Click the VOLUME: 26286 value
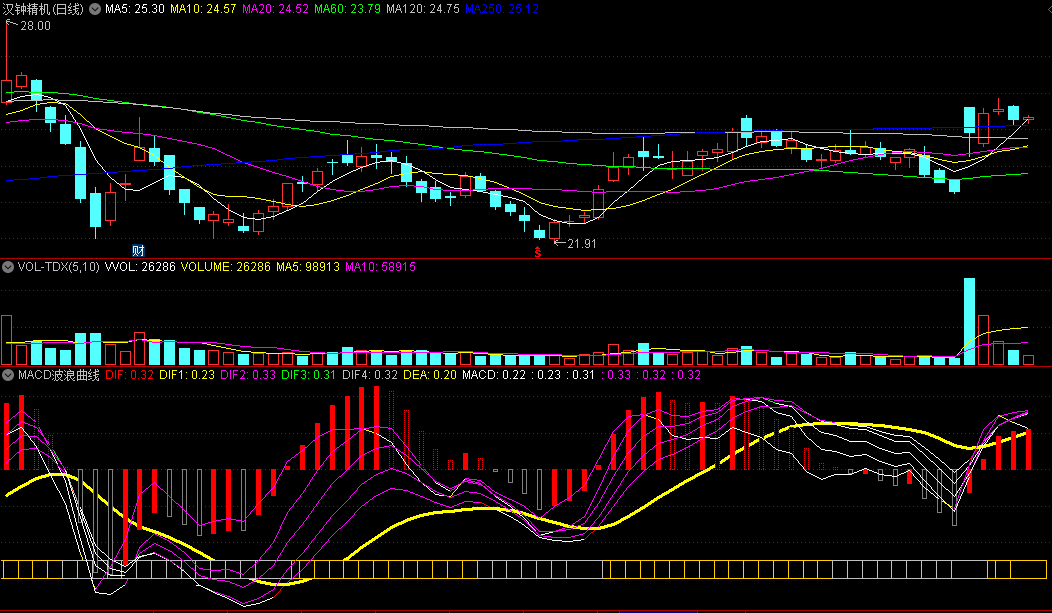This screenshot has width=1052, height=613. coord(225,267)
